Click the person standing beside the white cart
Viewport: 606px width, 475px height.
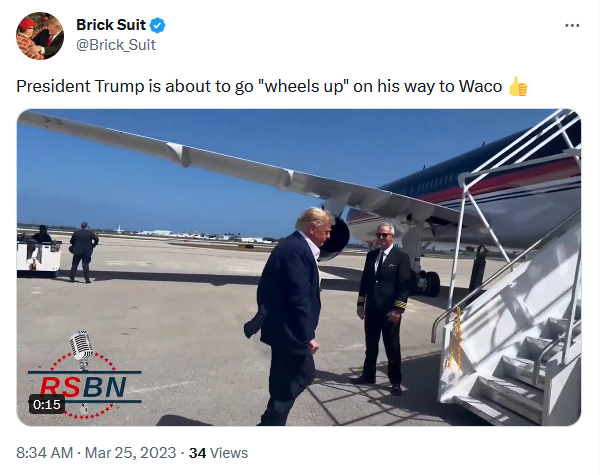(83, 252)
